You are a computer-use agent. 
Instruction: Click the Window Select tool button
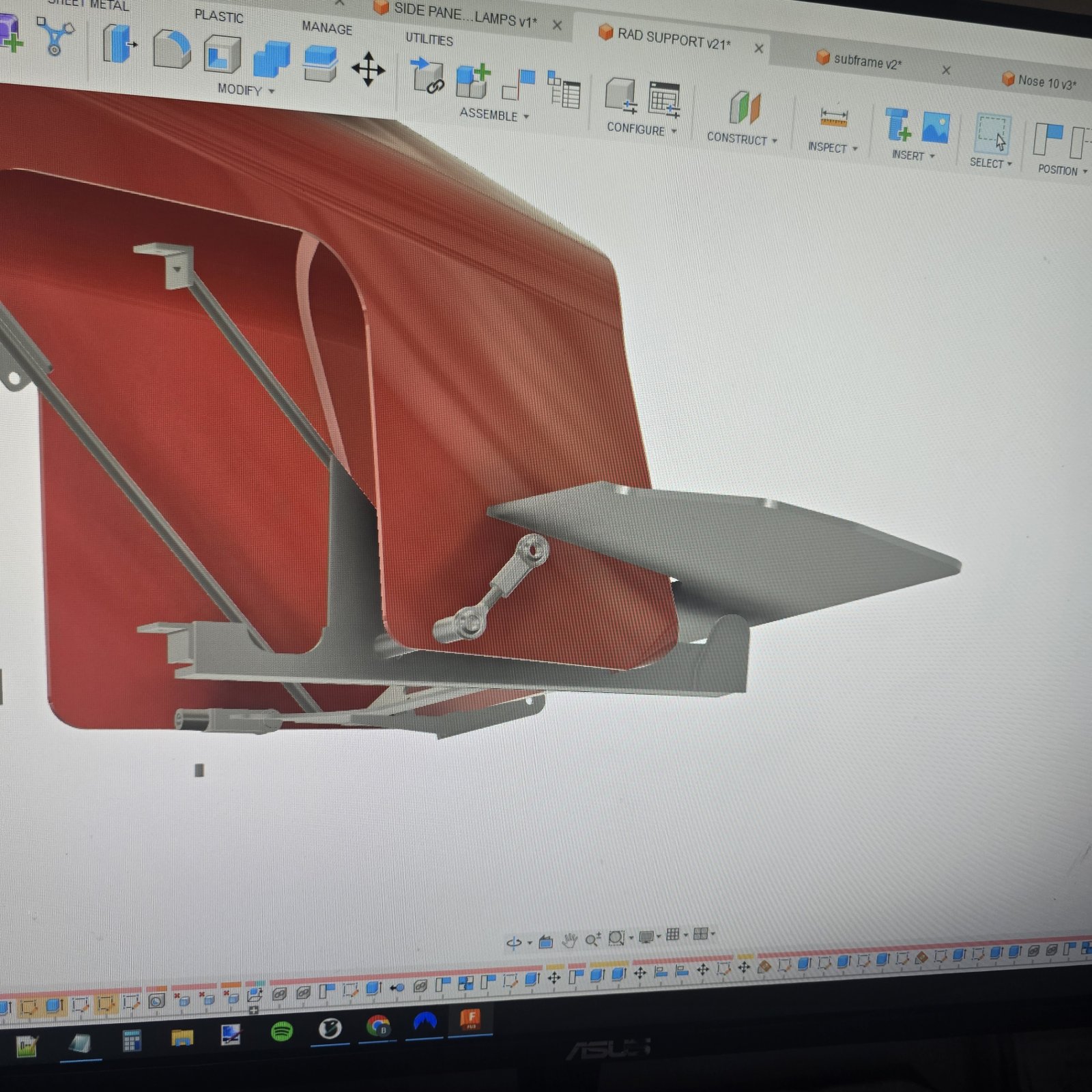[991, 132]
